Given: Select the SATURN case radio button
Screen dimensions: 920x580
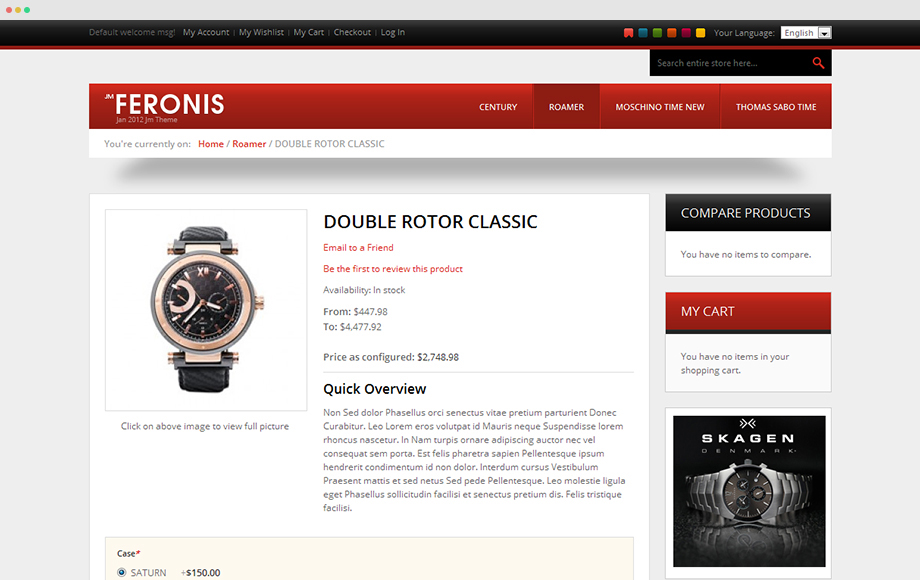Looking at the screenshot, I should (121, 572).
